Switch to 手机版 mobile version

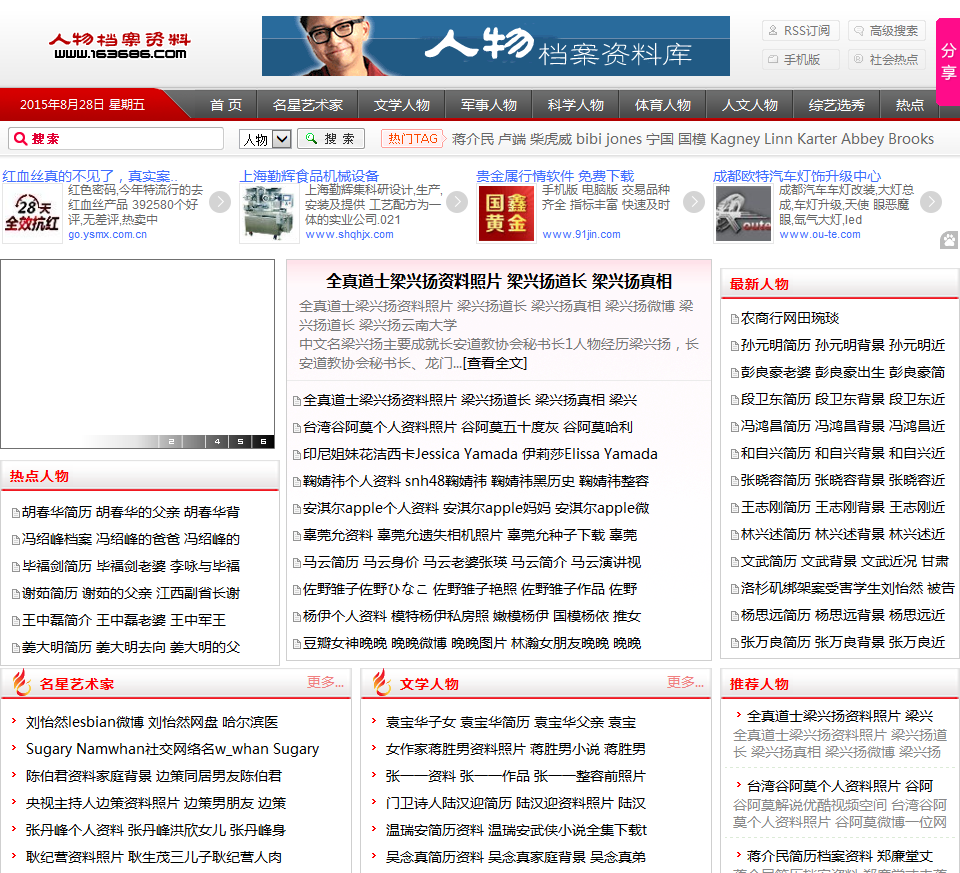[x=800, y=59]
